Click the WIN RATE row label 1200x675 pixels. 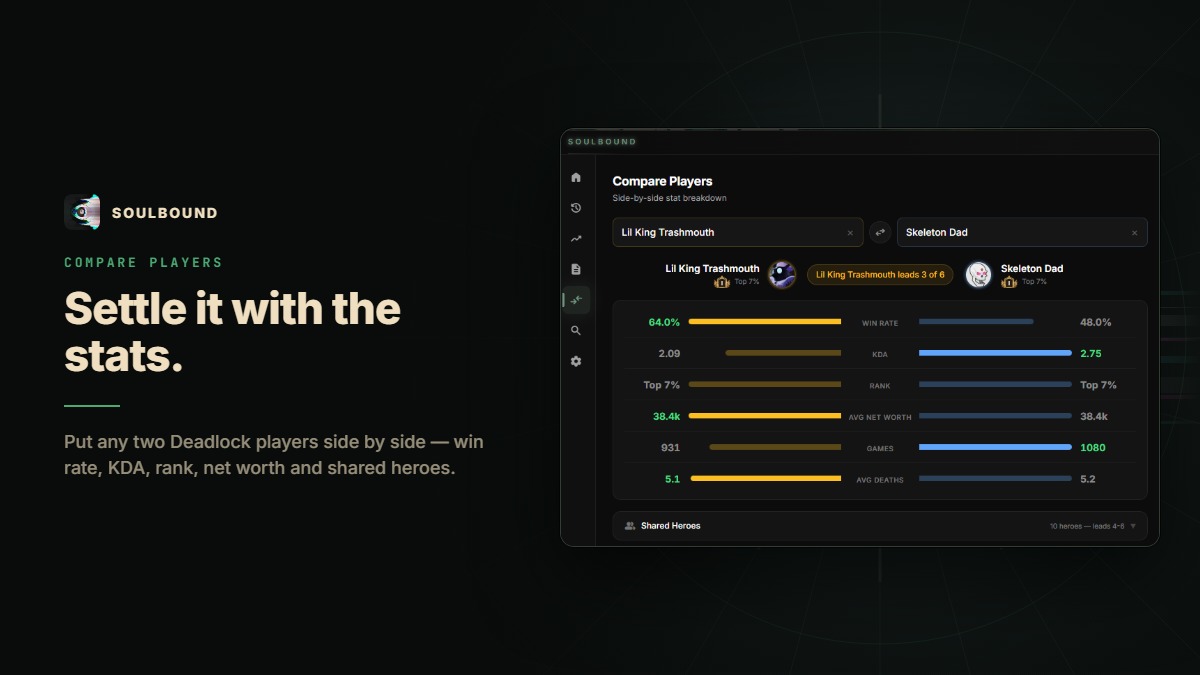pos(880,323)
